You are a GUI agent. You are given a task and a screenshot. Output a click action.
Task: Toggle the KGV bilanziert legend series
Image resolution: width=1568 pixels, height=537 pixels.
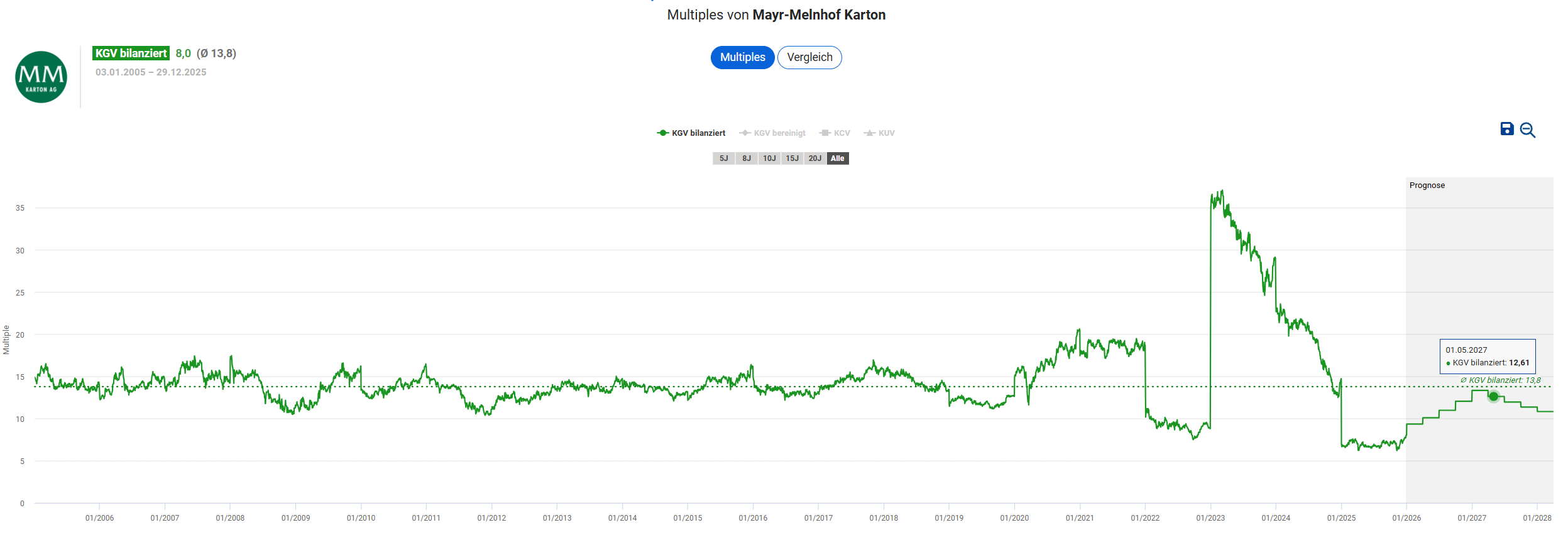tap(691, 133)
